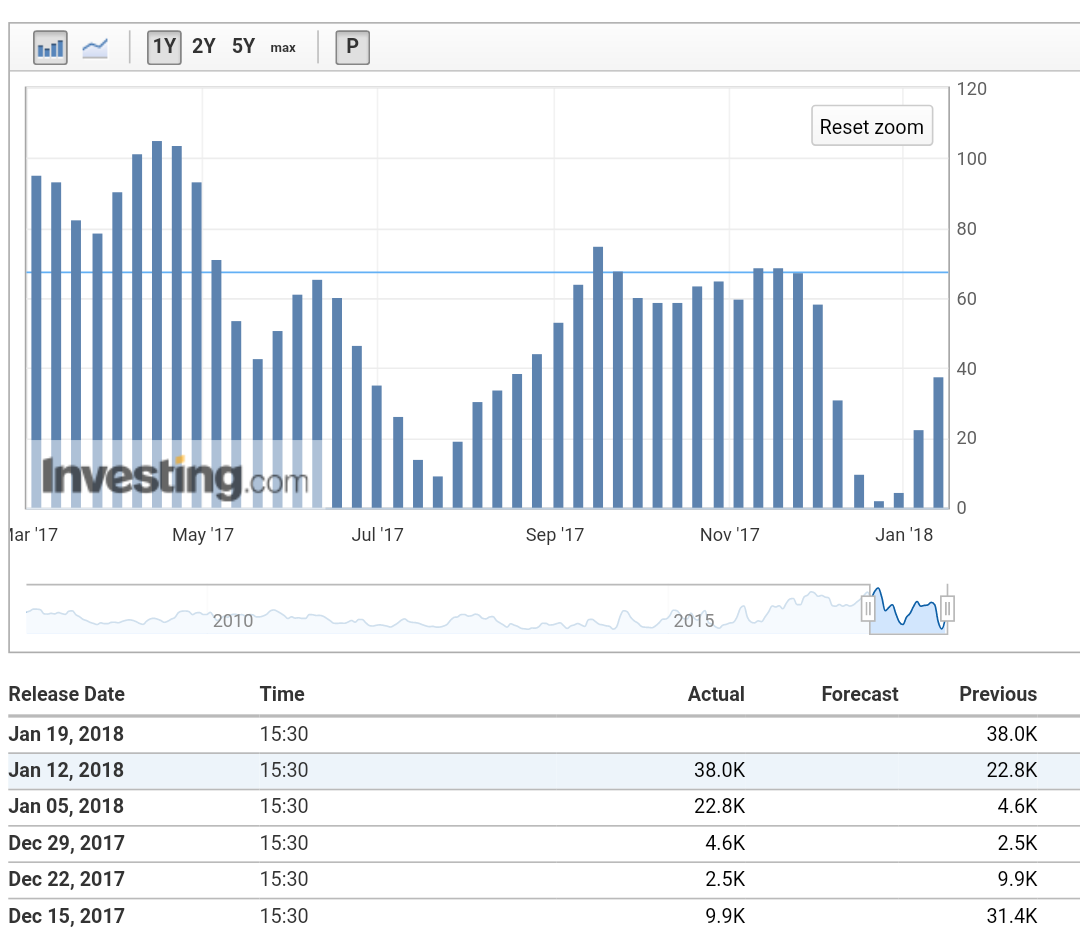Click the chart type icon group
This screenshot has height=952, width=1080.
72,47
